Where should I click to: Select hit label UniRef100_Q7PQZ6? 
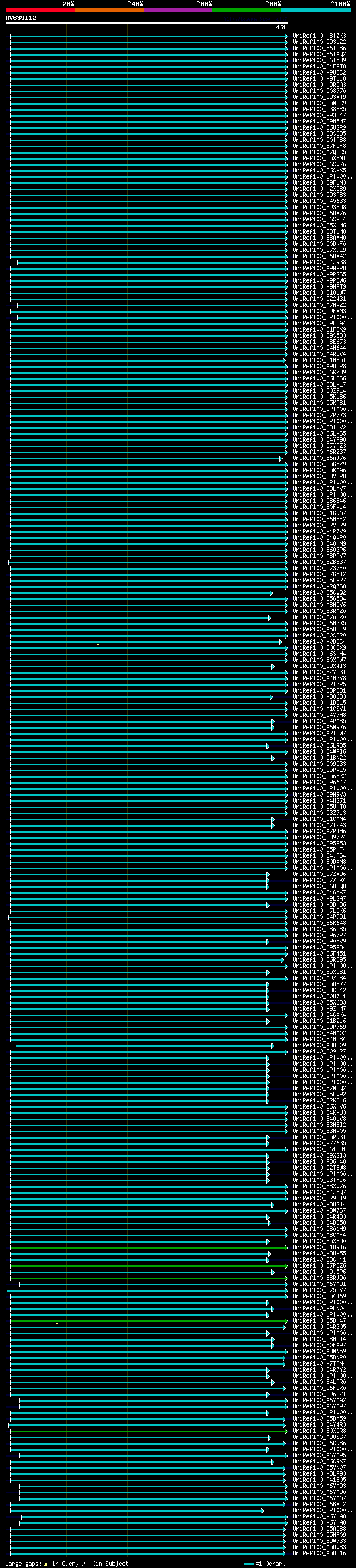pyautogui.click(x=319, y=1265)
